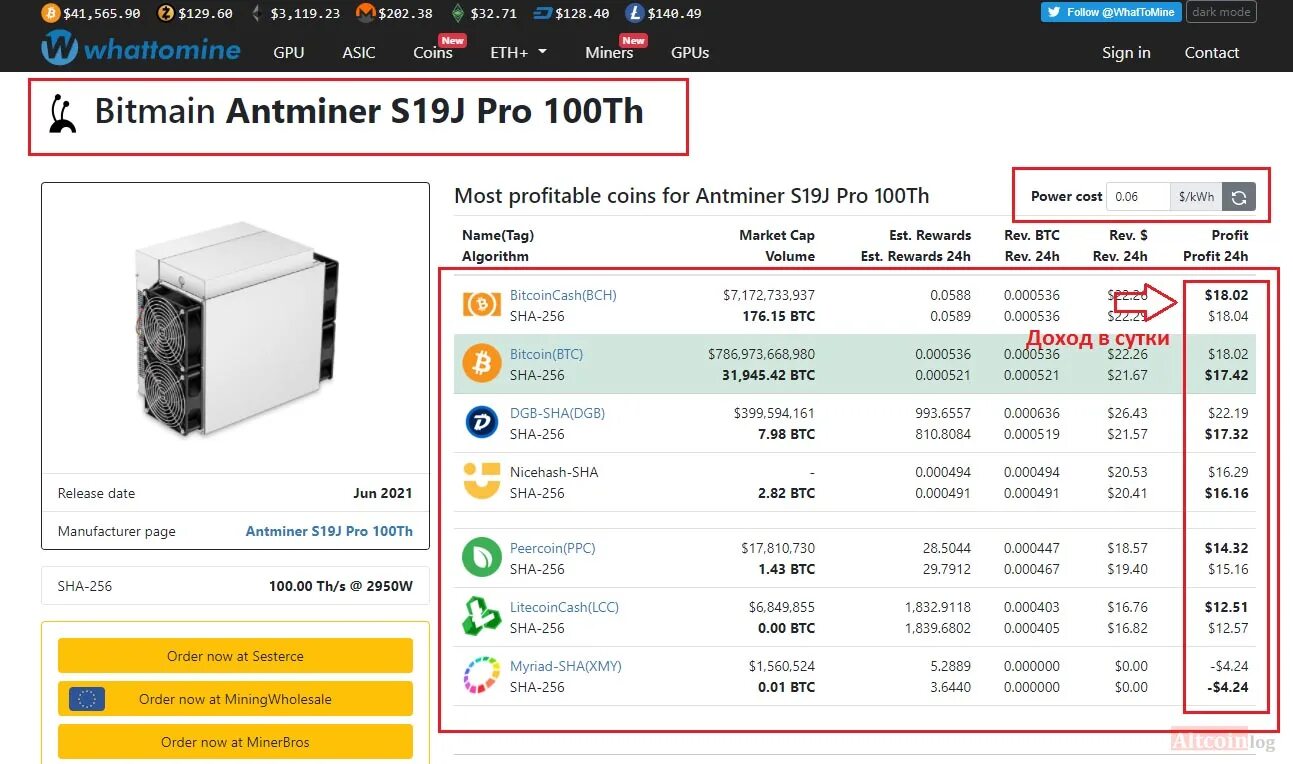Image resolution: width=1293 pixels, height=764 pixels.
Task: Click the Bitcoin ticker icon $41,565.90
Action: [50, 13]
